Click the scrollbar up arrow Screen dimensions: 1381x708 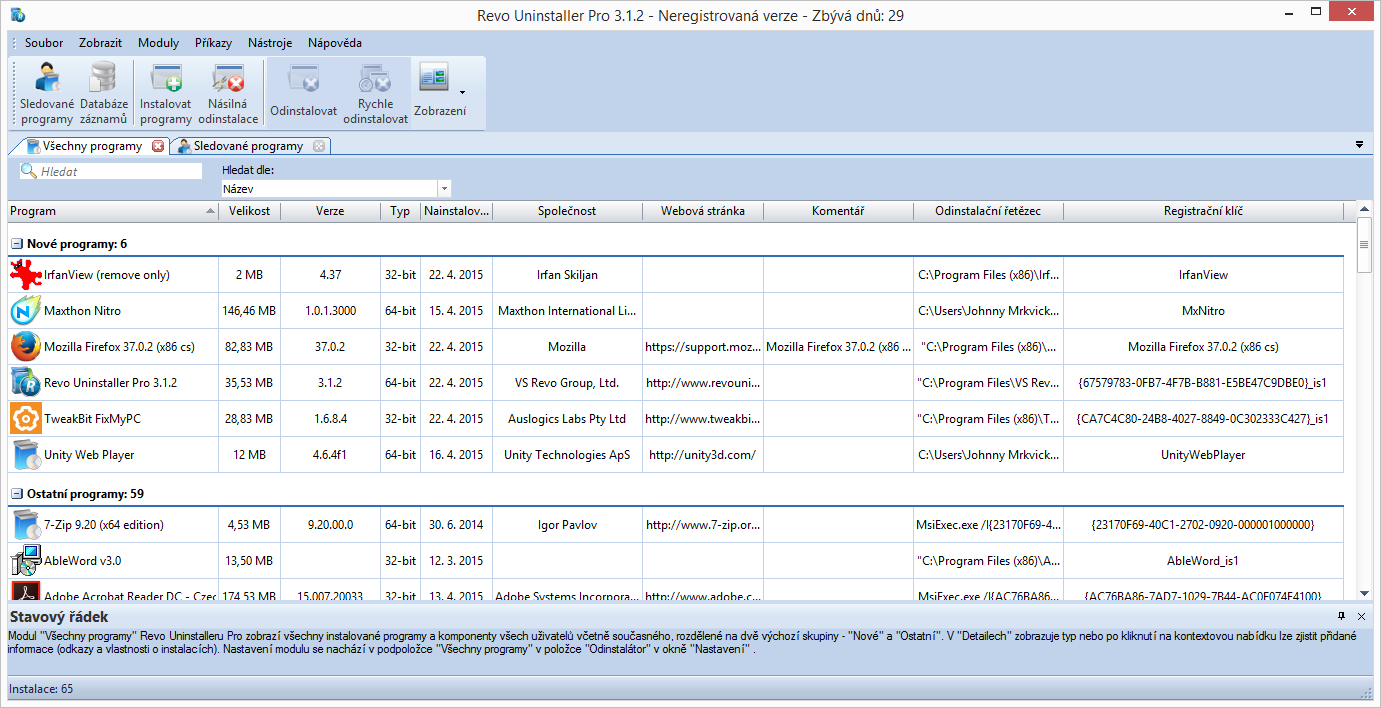(x=1363, y=210)
